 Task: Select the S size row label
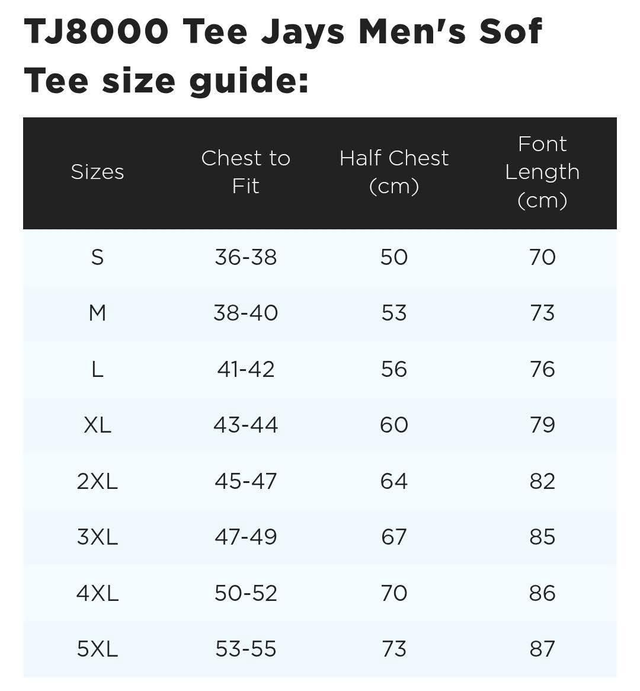97,257
